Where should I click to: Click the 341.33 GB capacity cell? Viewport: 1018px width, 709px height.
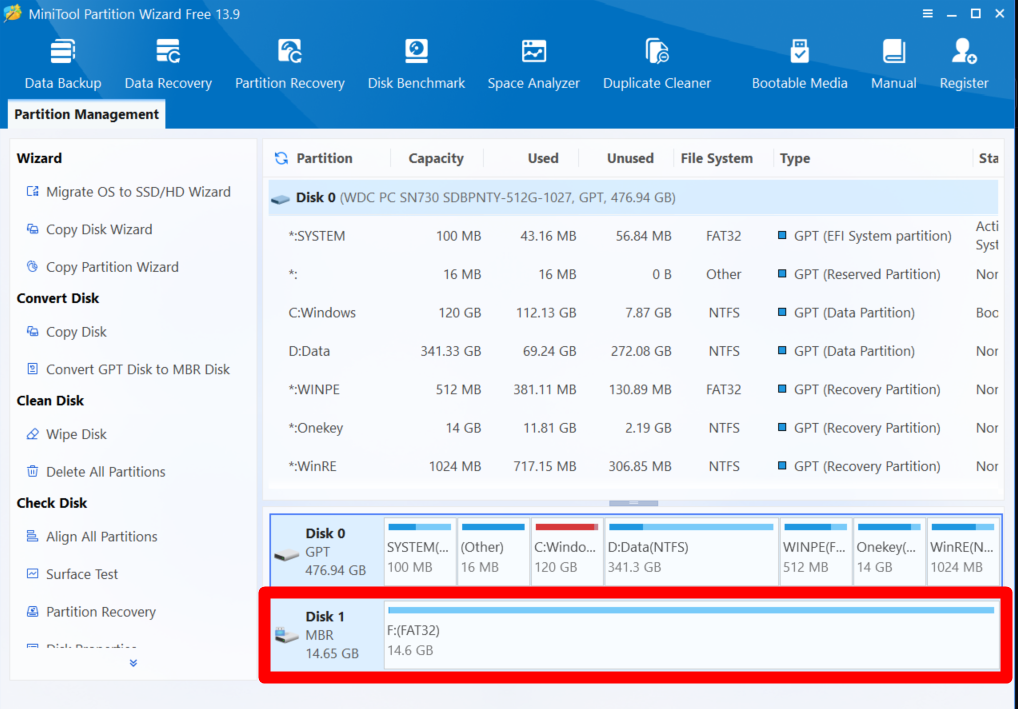tap(451, 351)
